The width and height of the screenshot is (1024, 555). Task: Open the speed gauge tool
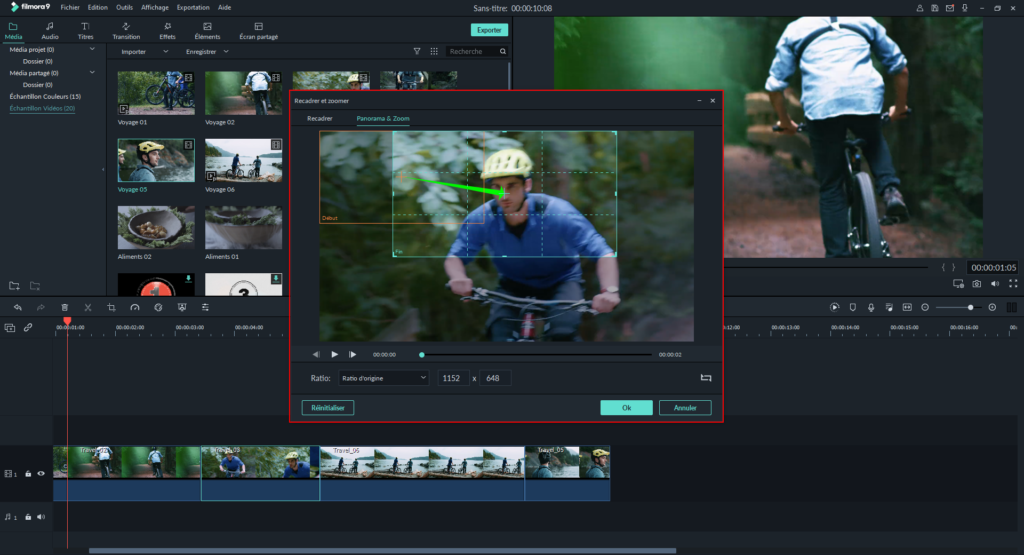135,308
